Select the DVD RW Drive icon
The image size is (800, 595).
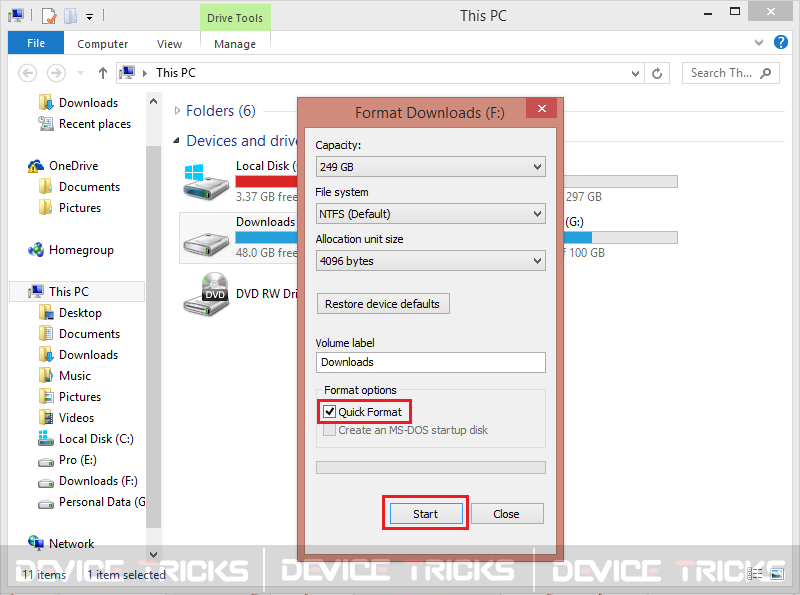coord(206,294)
